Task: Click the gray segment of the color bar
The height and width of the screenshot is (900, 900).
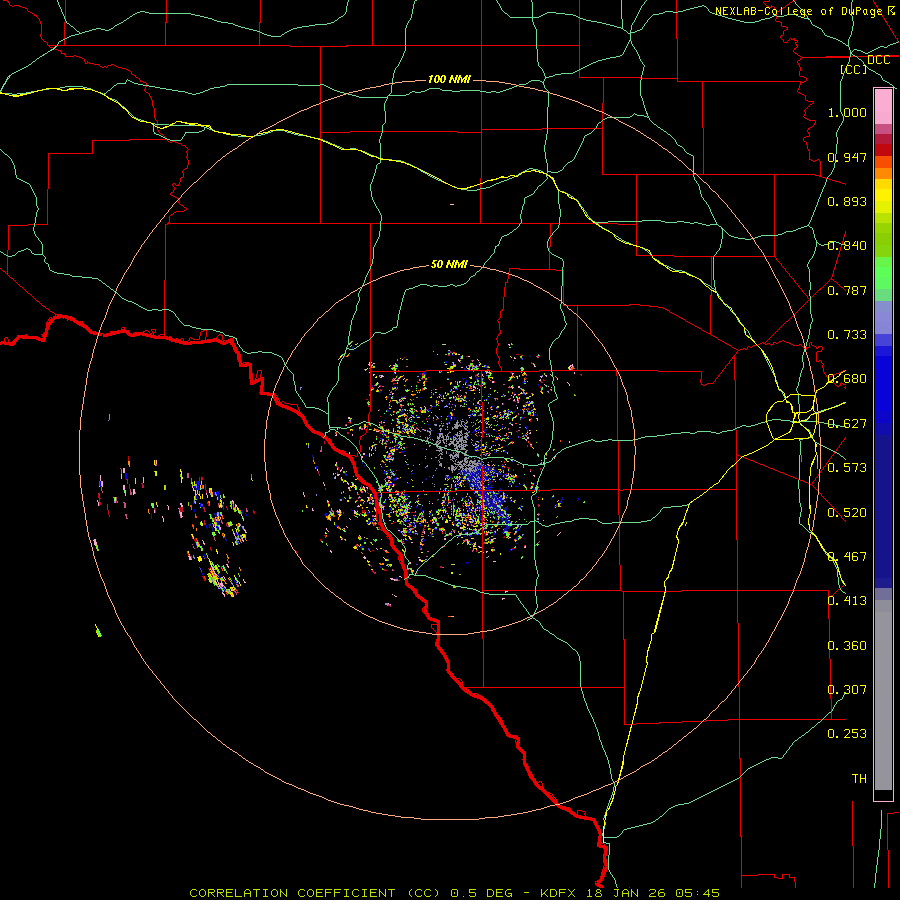Action: (x=883, y=695)
